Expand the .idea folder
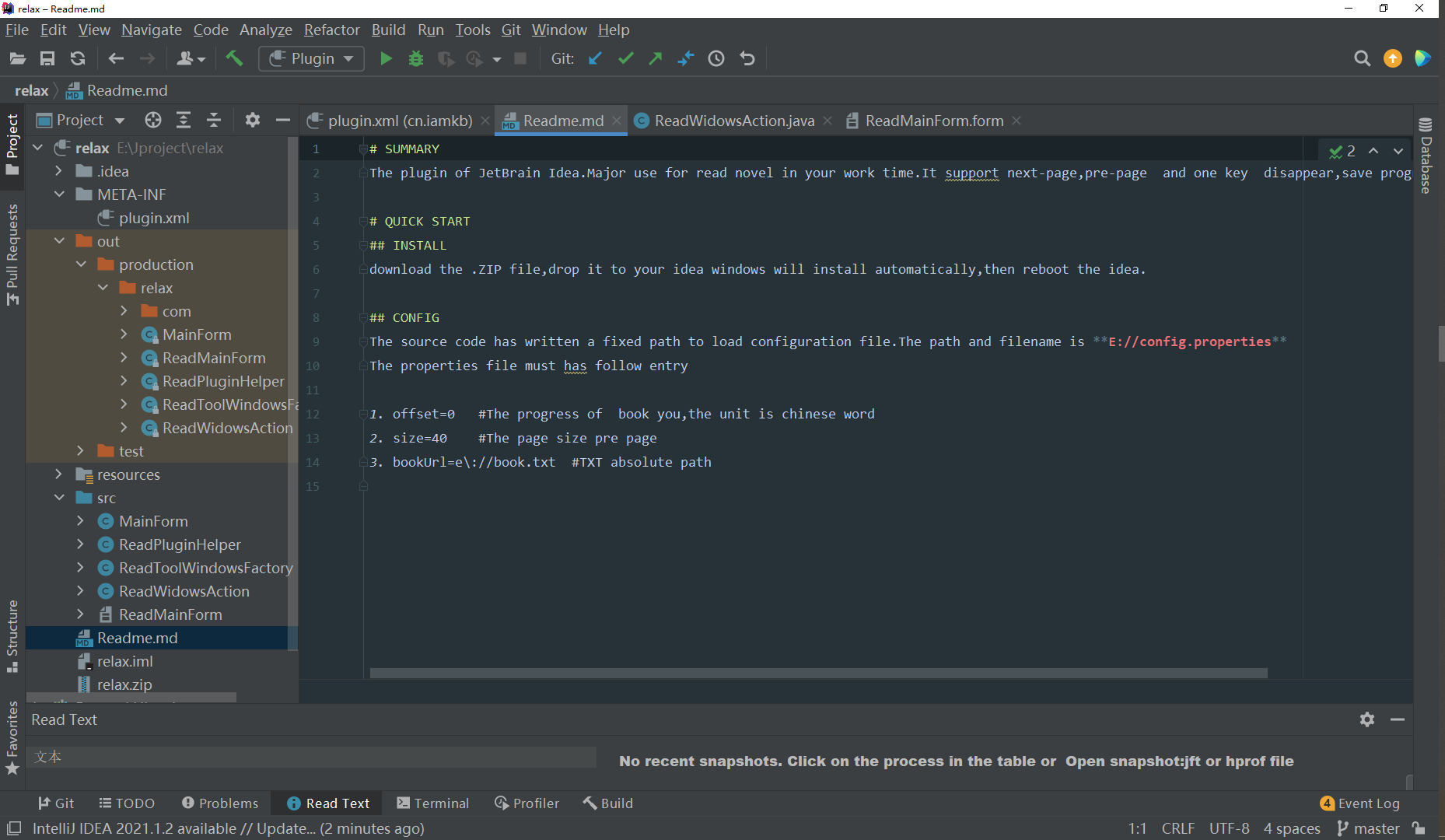Image resolution: width=1445 pixels, height=840 pixels. [59, 171]
